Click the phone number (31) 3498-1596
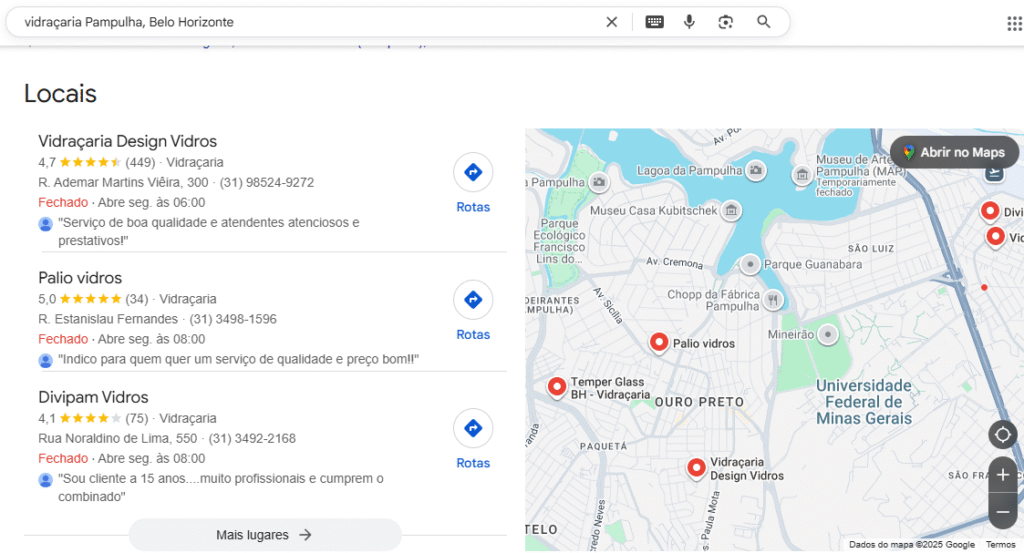 pos(232,319)
